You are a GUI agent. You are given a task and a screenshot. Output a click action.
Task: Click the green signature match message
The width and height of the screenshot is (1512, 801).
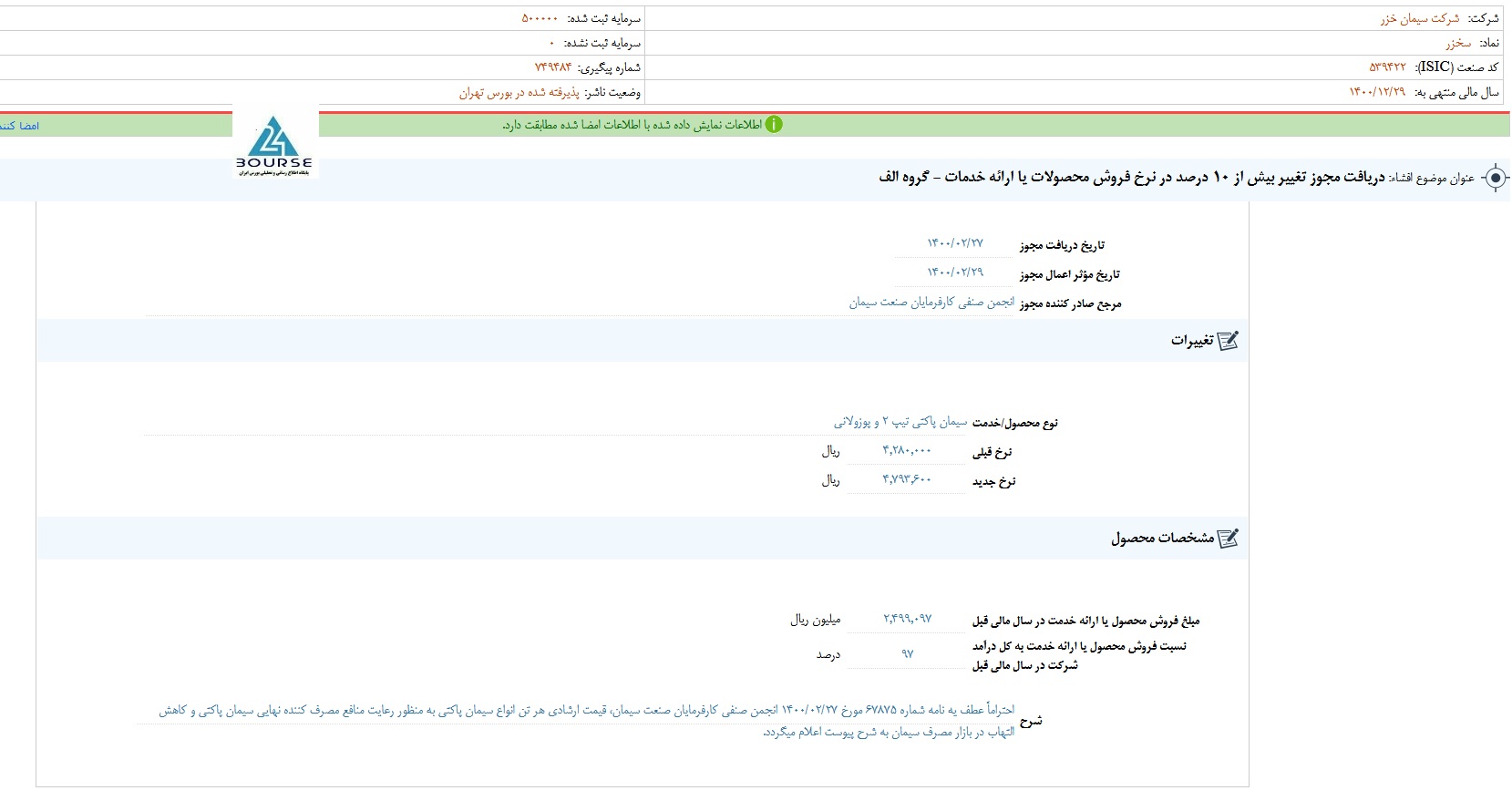tap(633, 125)
